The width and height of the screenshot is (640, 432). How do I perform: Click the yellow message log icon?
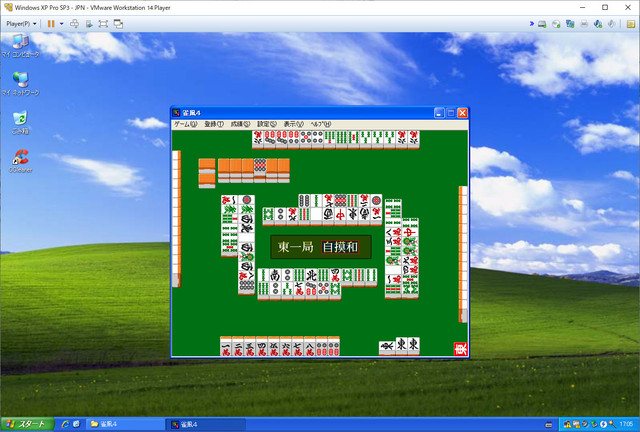[630, 24]
